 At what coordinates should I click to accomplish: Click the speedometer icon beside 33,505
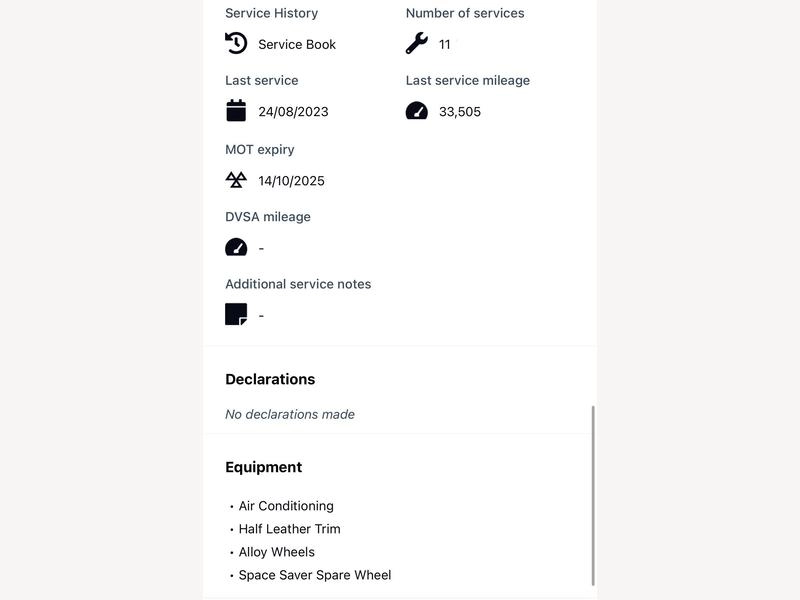pyautogui.click(x=417, y=110)
